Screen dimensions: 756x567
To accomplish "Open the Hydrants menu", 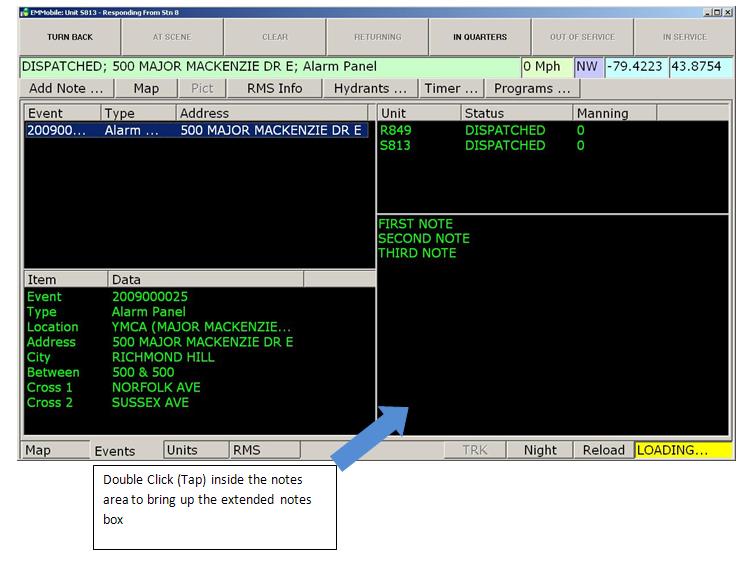I will coord(370,88).
